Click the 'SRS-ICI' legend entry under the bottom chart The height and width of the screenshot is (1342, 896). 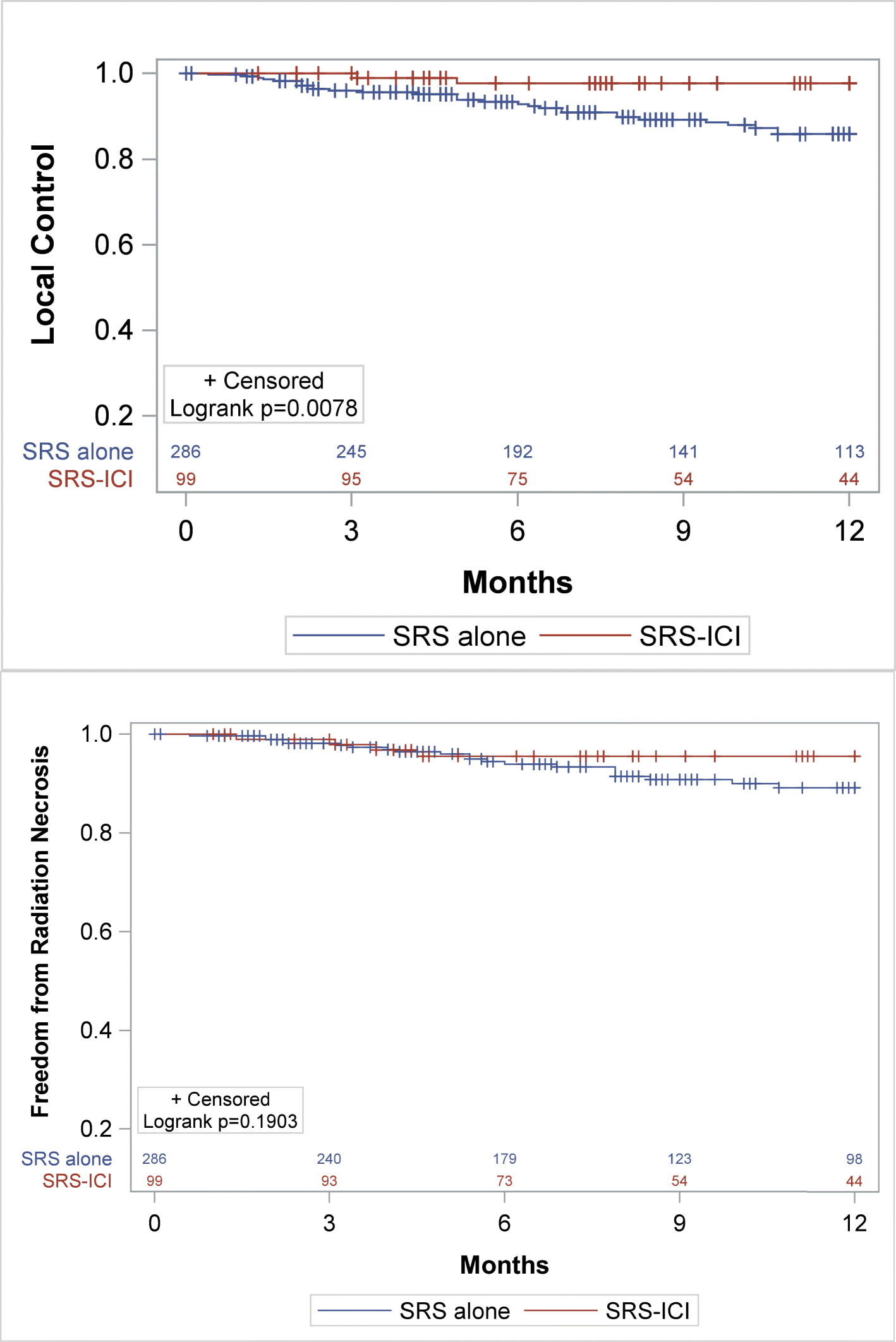click(x=648, y=1311)
